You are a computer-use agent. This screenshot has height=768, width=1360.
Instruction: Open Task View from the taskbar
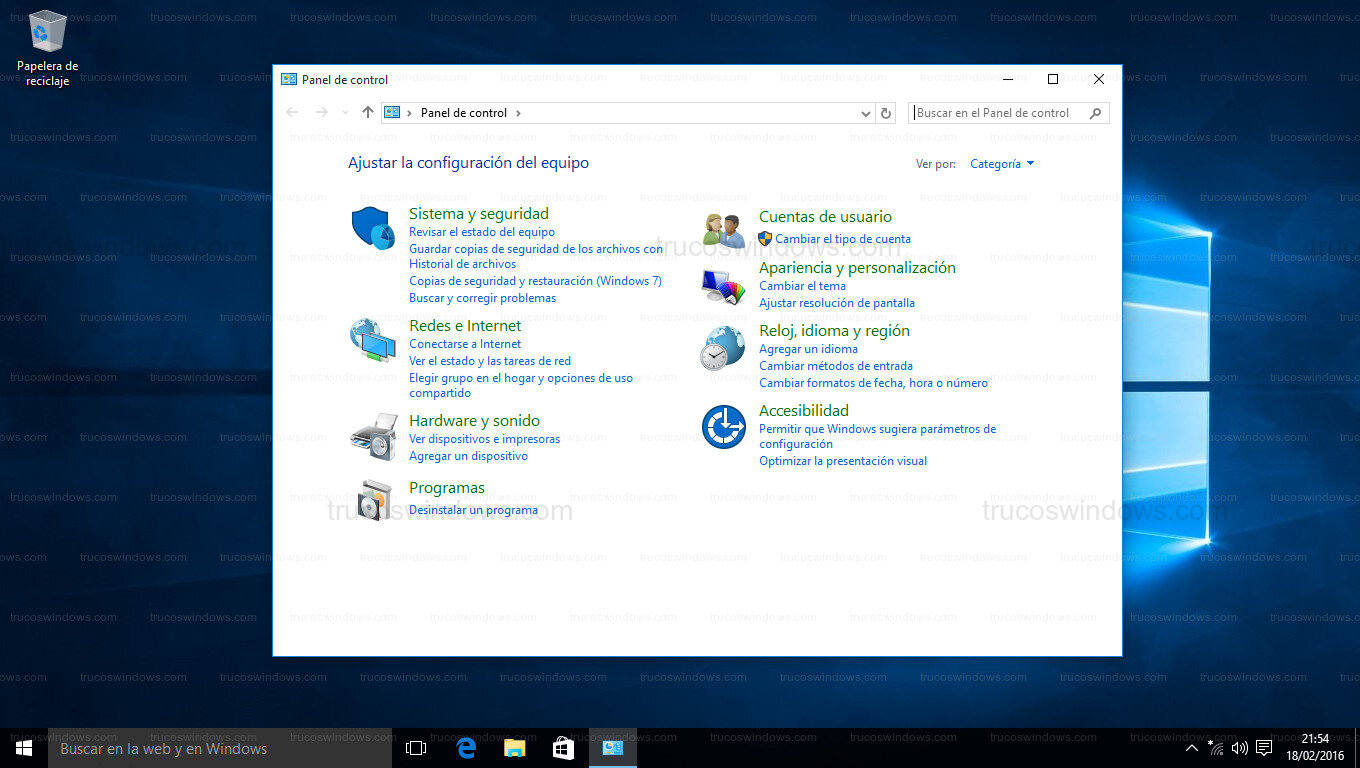415,747
